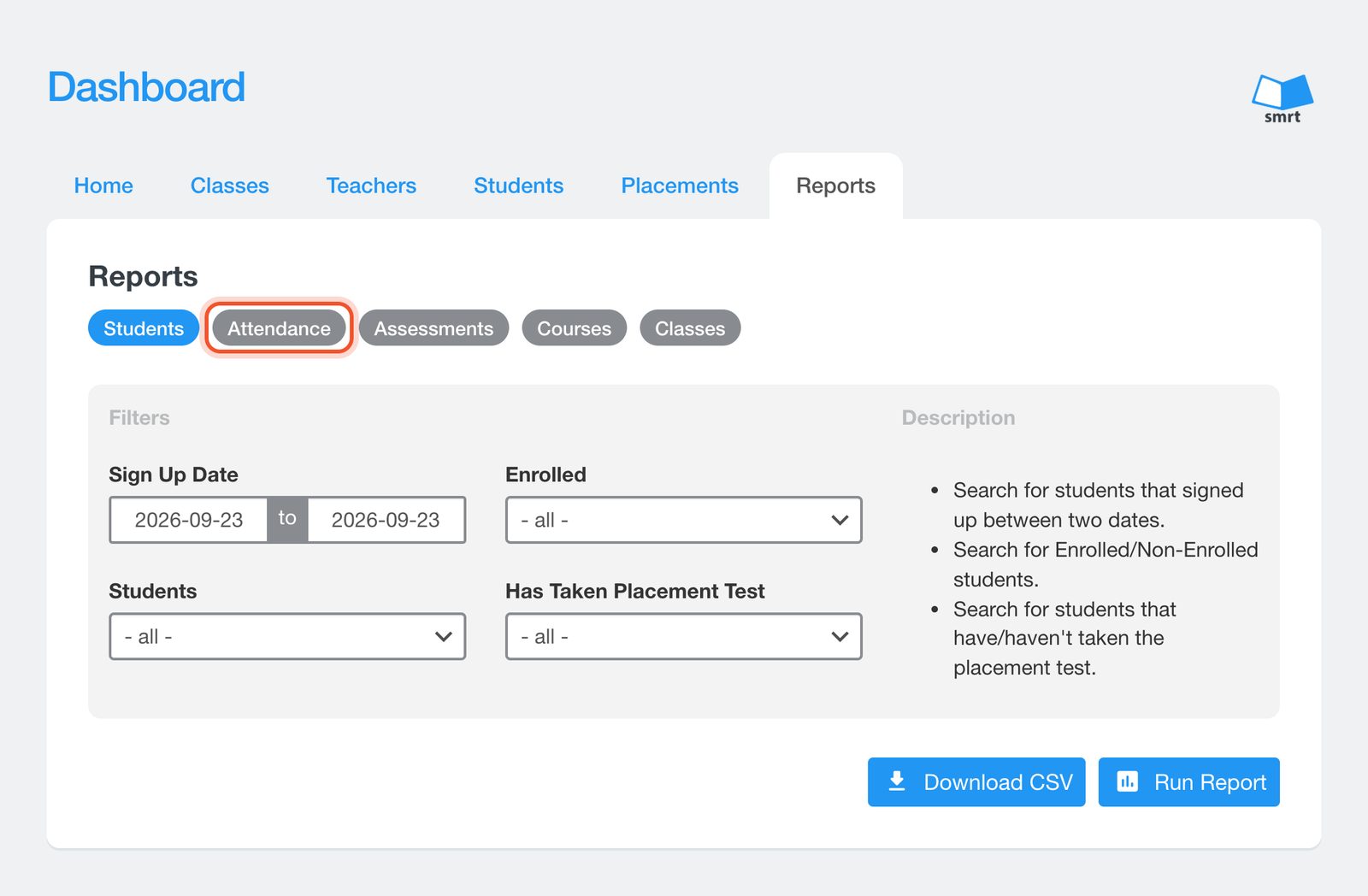Click the smrt logo icon
1368x896 pixels.
(1282, 99)
